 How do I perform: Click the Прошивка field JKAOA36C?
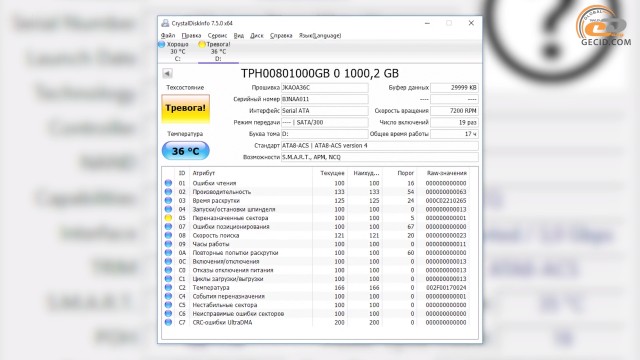325,88
